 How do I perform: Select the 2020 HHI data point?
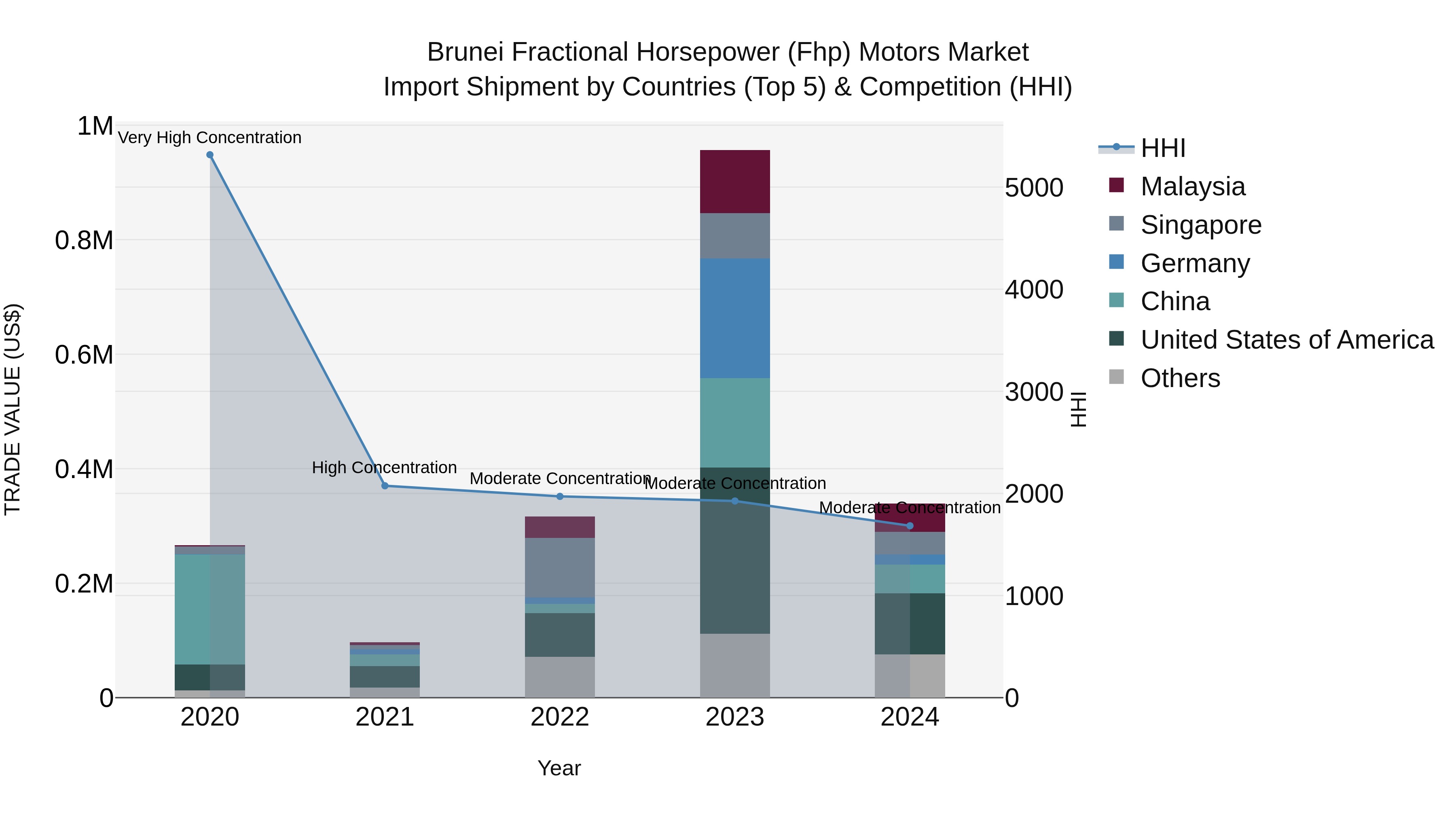[210, 155]
